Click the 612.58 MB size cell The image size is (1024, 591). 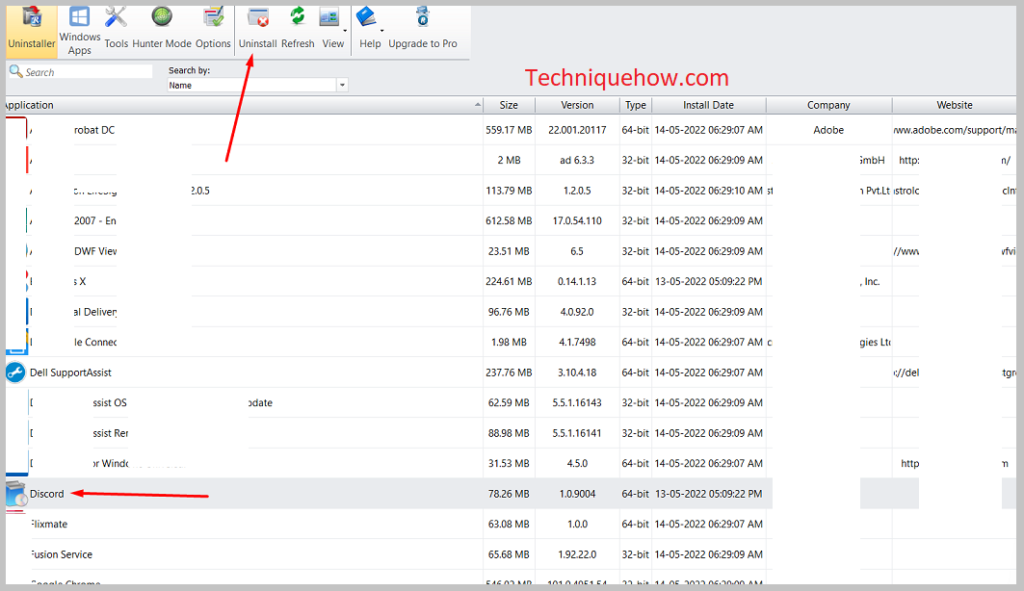coord(509,221)
